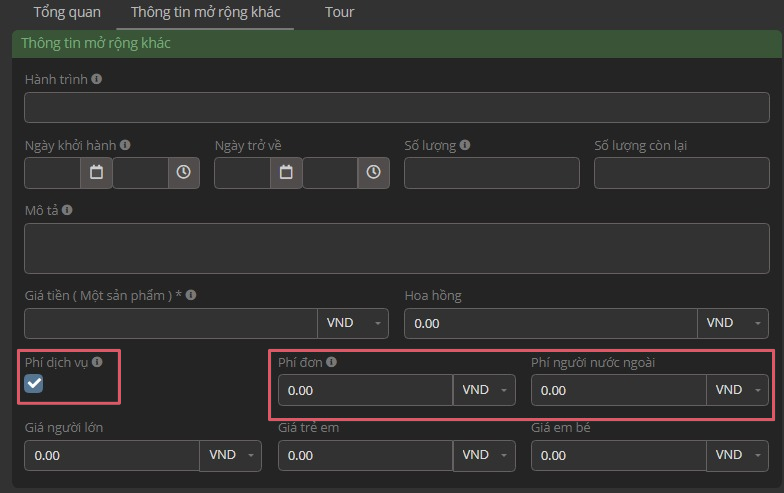Image resolution: width=784 pixels, height=493 pixels.
Task: Switch to the Tổng quan tab
Action: [67, 13]
